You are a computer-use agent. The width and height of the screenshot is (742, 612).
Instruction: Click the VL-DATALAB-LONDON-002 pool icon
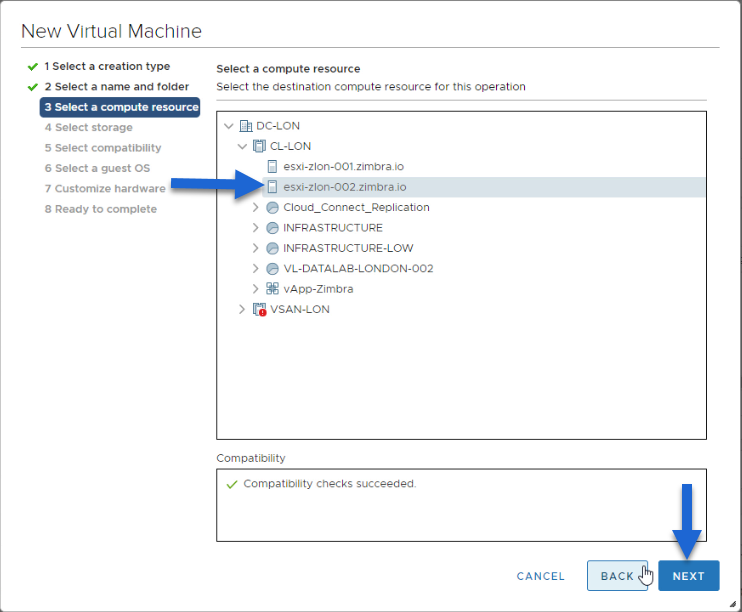click(x=273, y=268)
